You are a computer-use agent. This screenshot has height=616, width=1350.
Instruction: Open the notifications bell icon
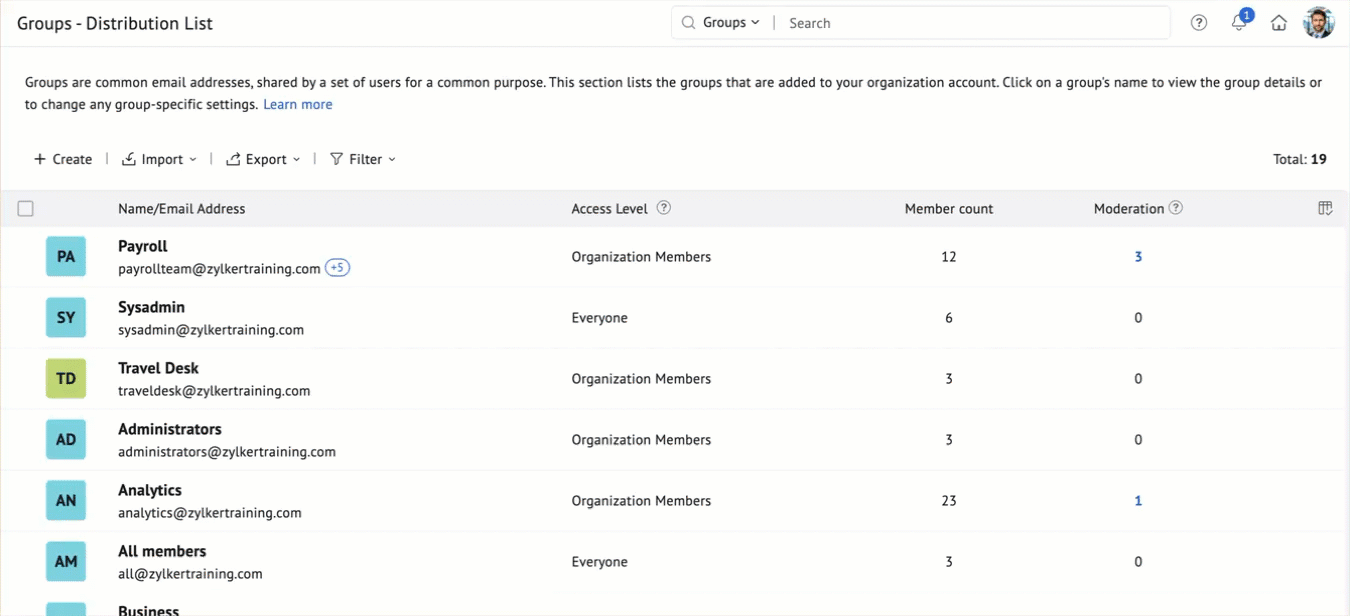(1239, 23)
